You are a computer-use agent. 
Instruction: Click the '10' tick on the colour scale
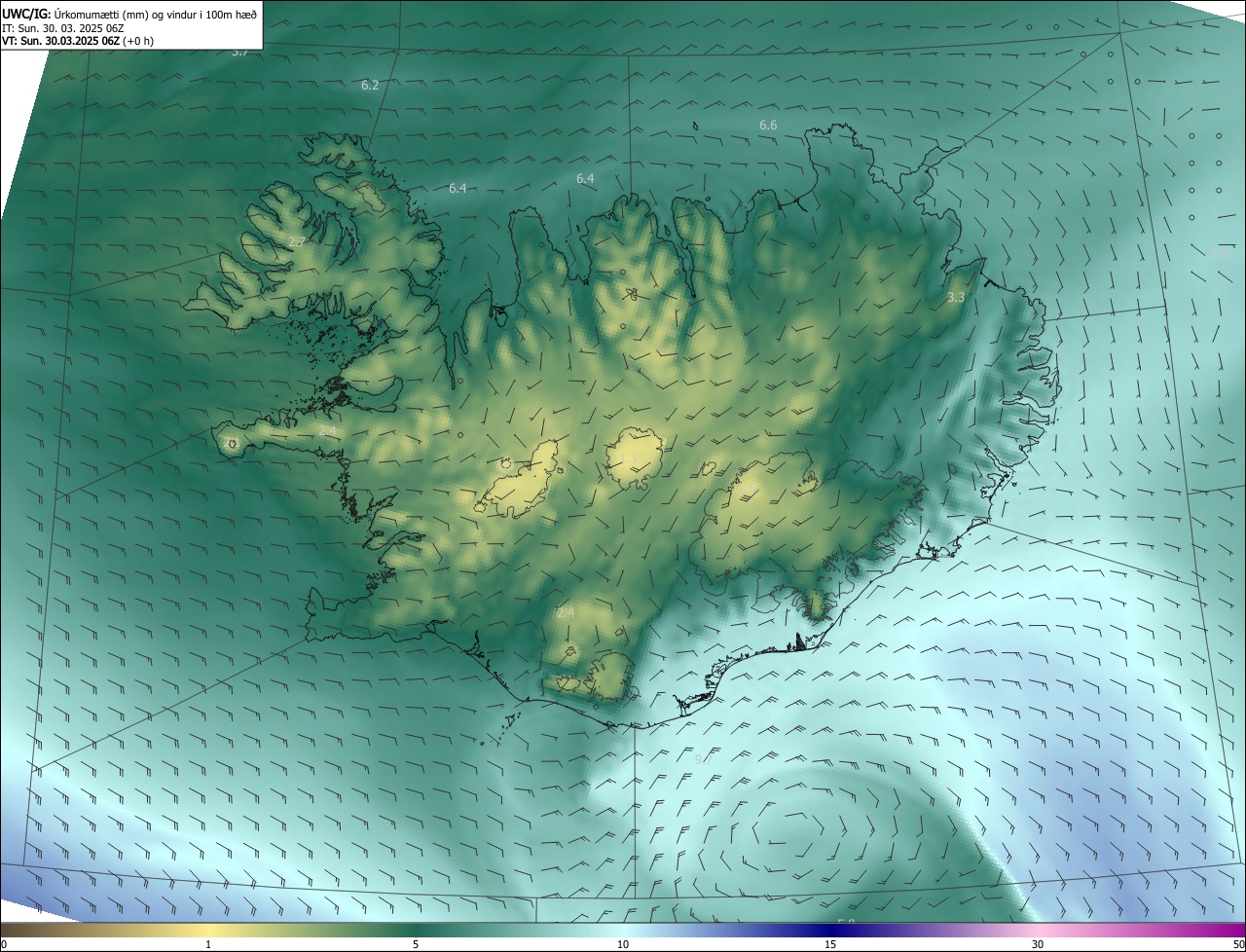[623, 945]
